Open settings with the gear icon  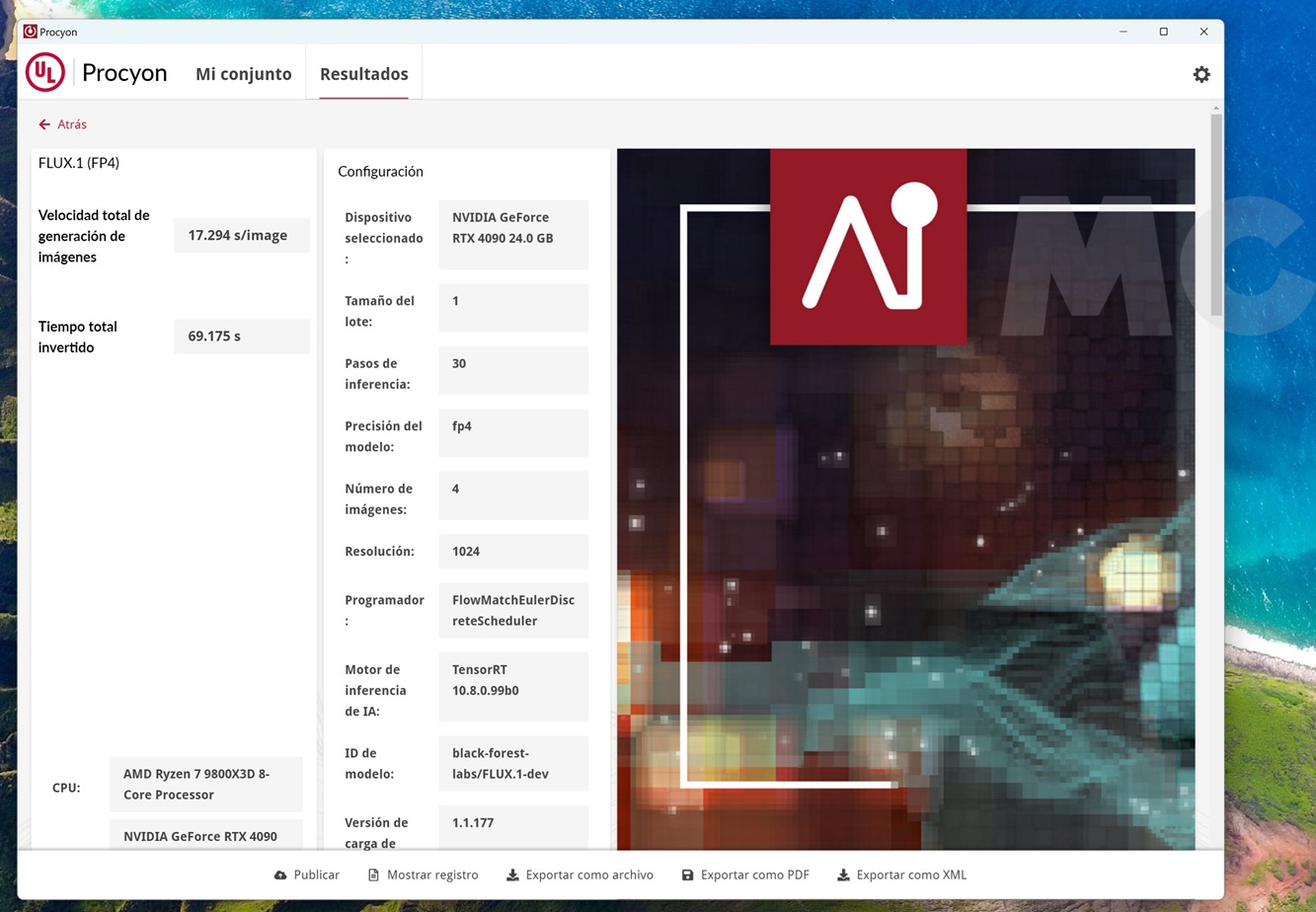coord(1201,74)
